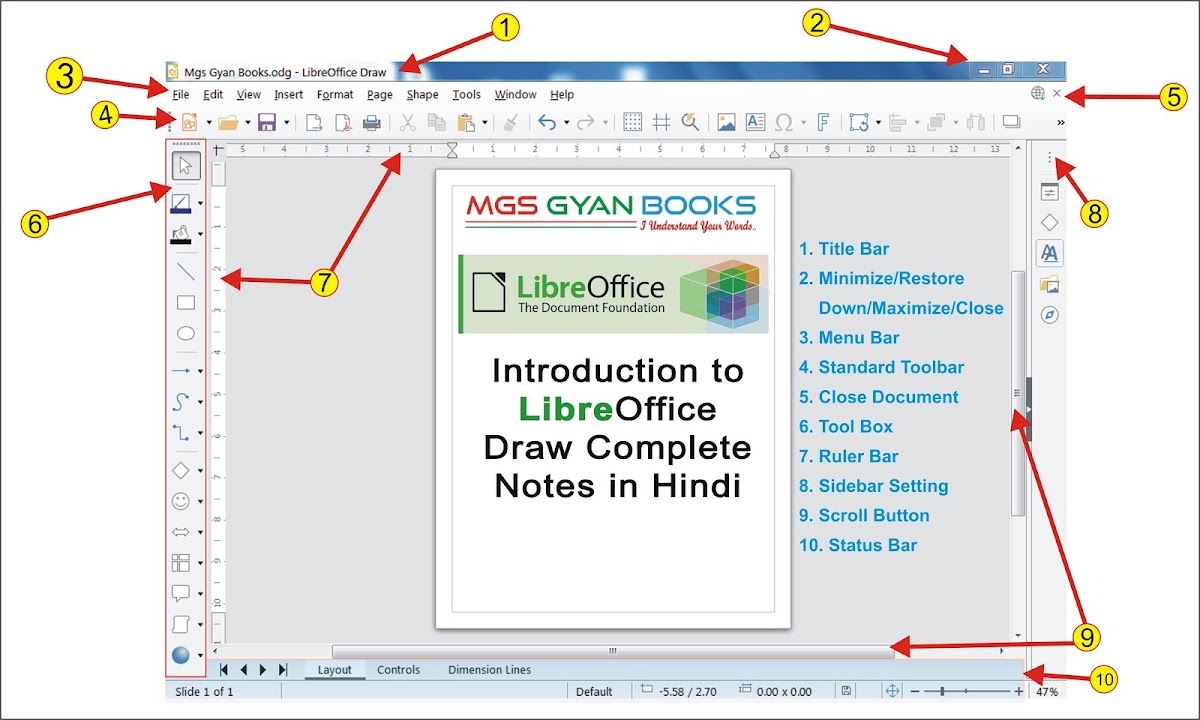Open the Insert menu
This screenshot has width=1200, height=720.
(289, 95)
